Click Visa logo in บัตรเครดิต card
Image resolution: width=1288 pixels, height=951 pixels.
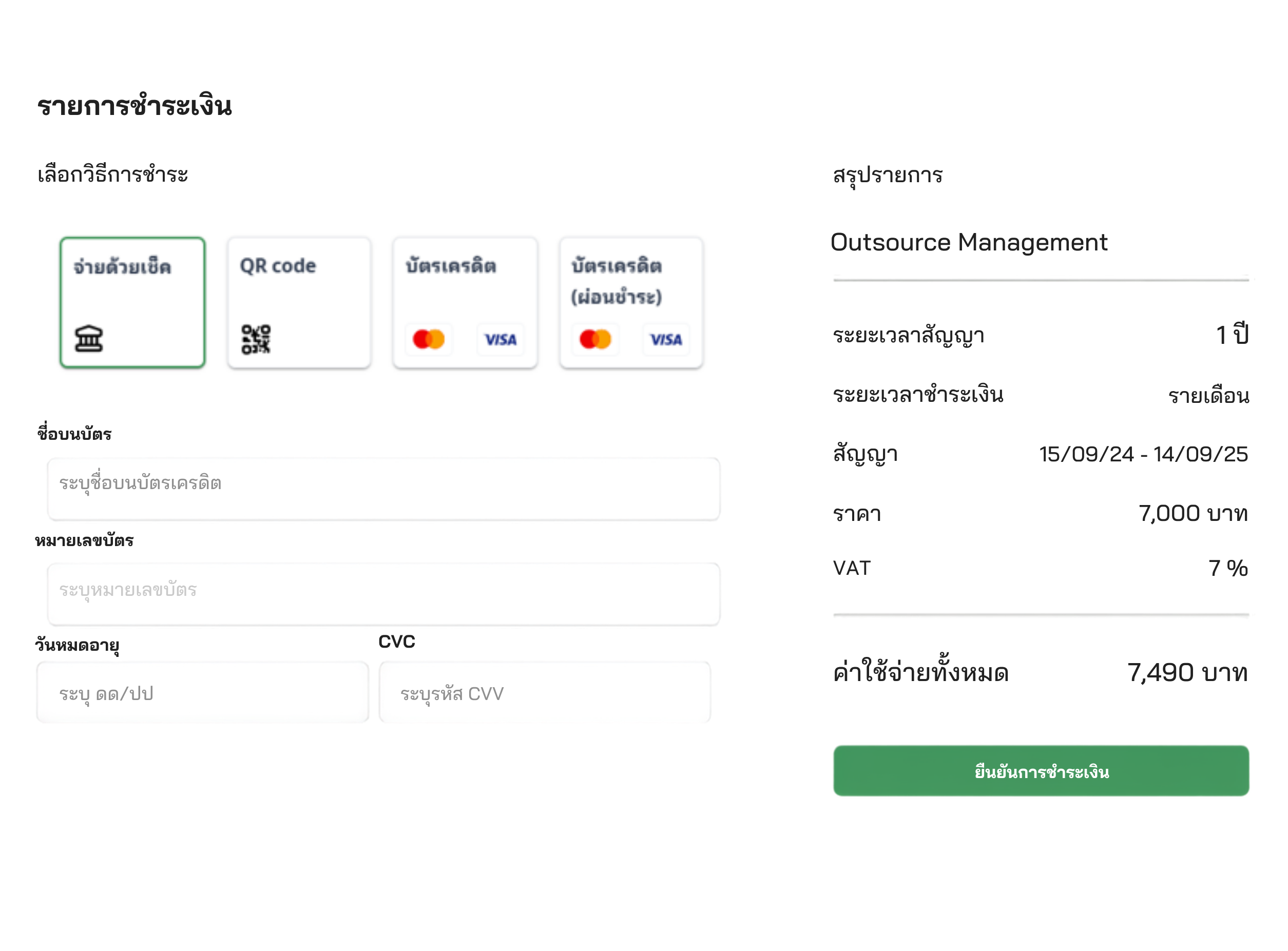501,339
